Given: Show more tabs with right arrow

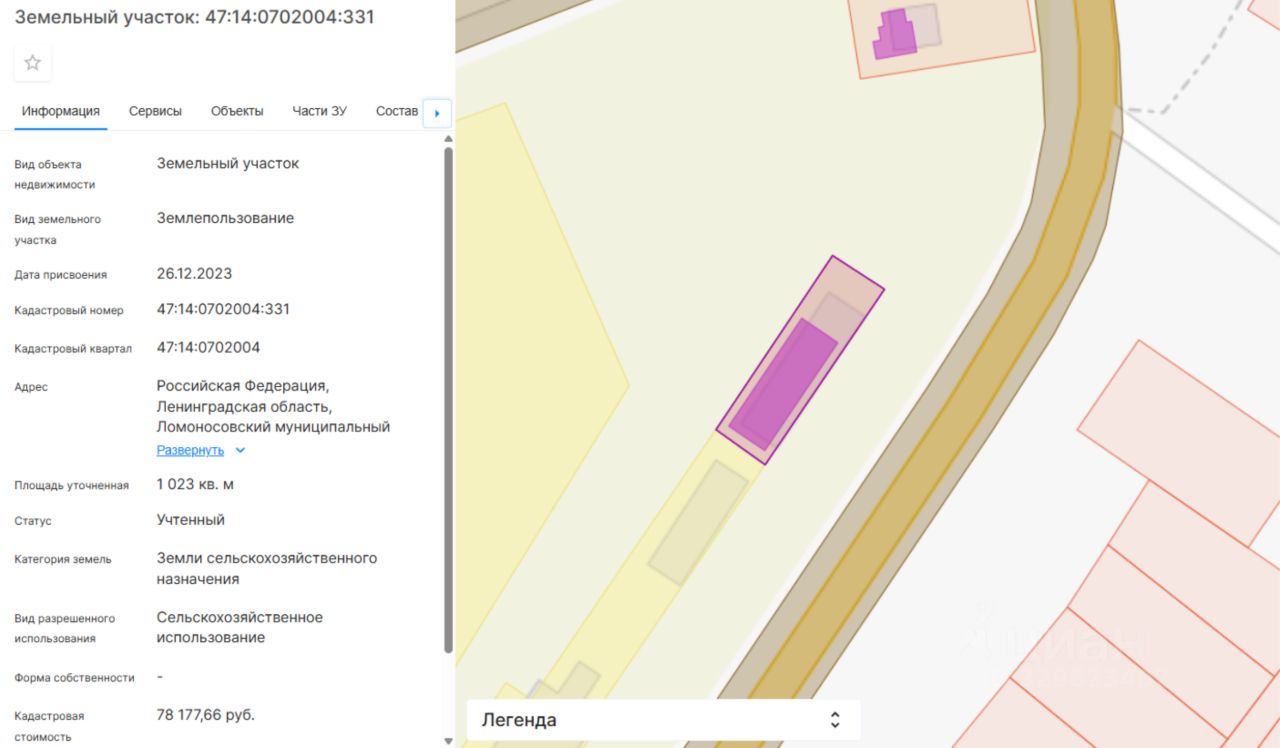Looking at the screenshot, I should tap(437, 113).
